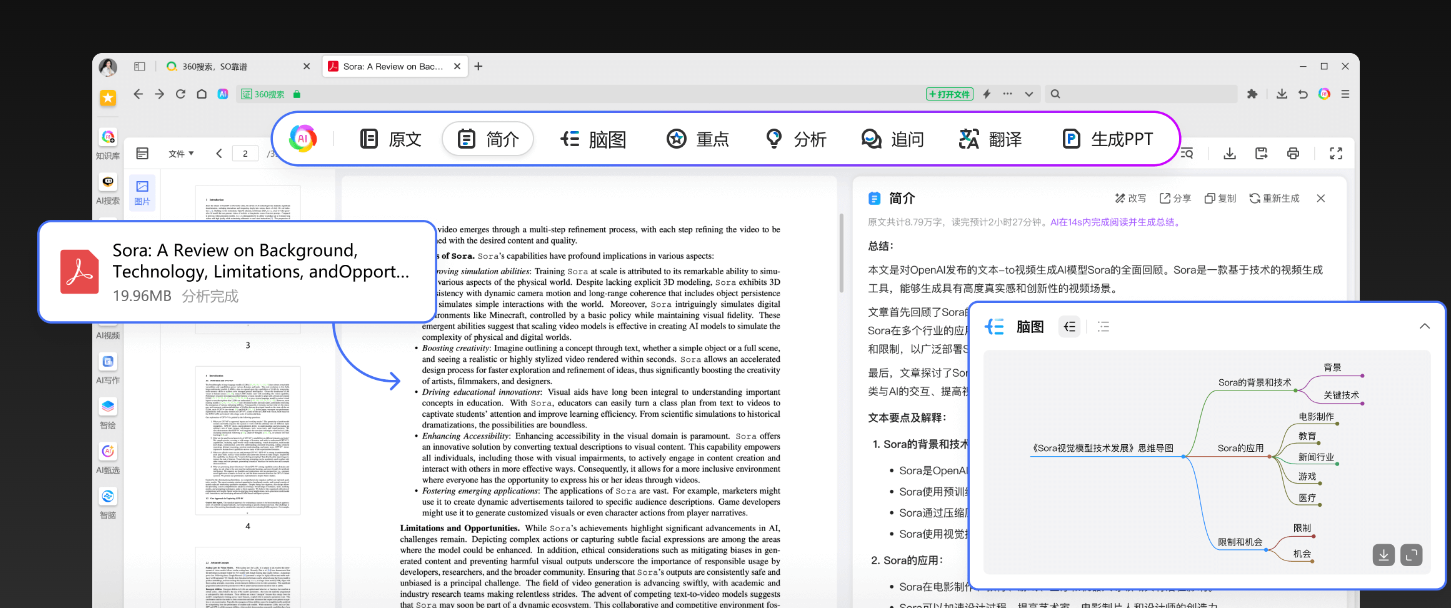Close the Sora PDF tab
The height and width of the screenshot is (608, 1451).
tap(458, 67)
